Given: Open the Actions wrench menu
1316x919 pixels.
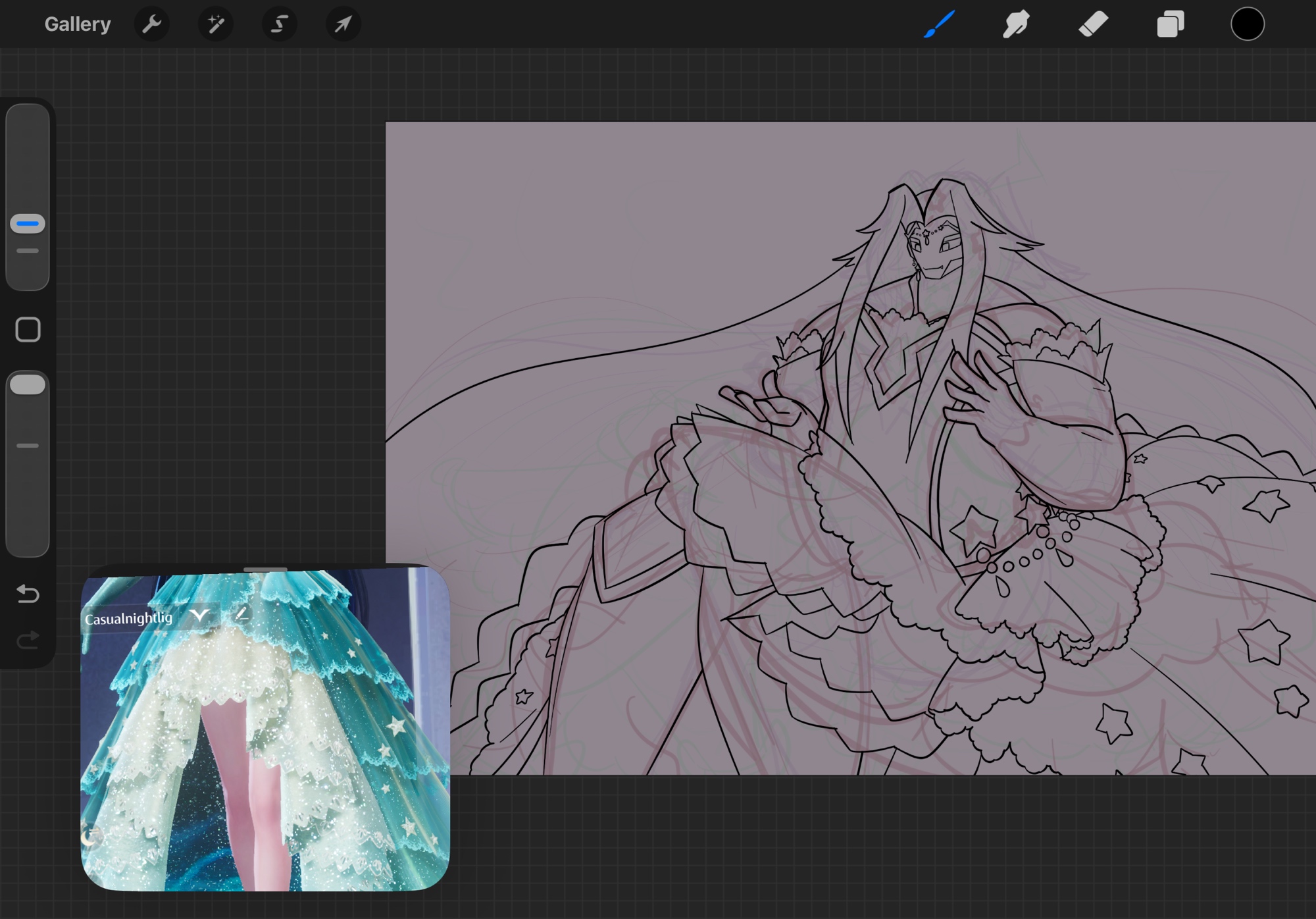Looking at the screenshot, I should (x=152, y=24).
